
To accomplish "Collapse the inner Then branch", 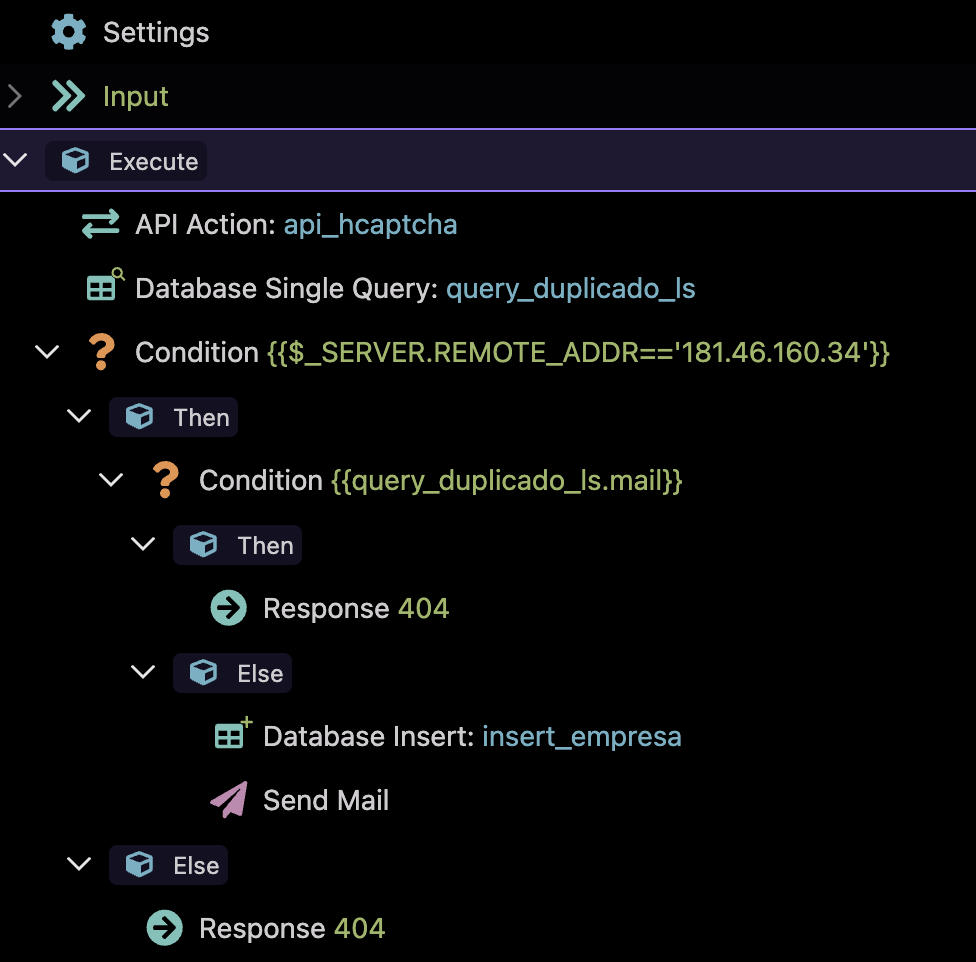I will [143, 545].
